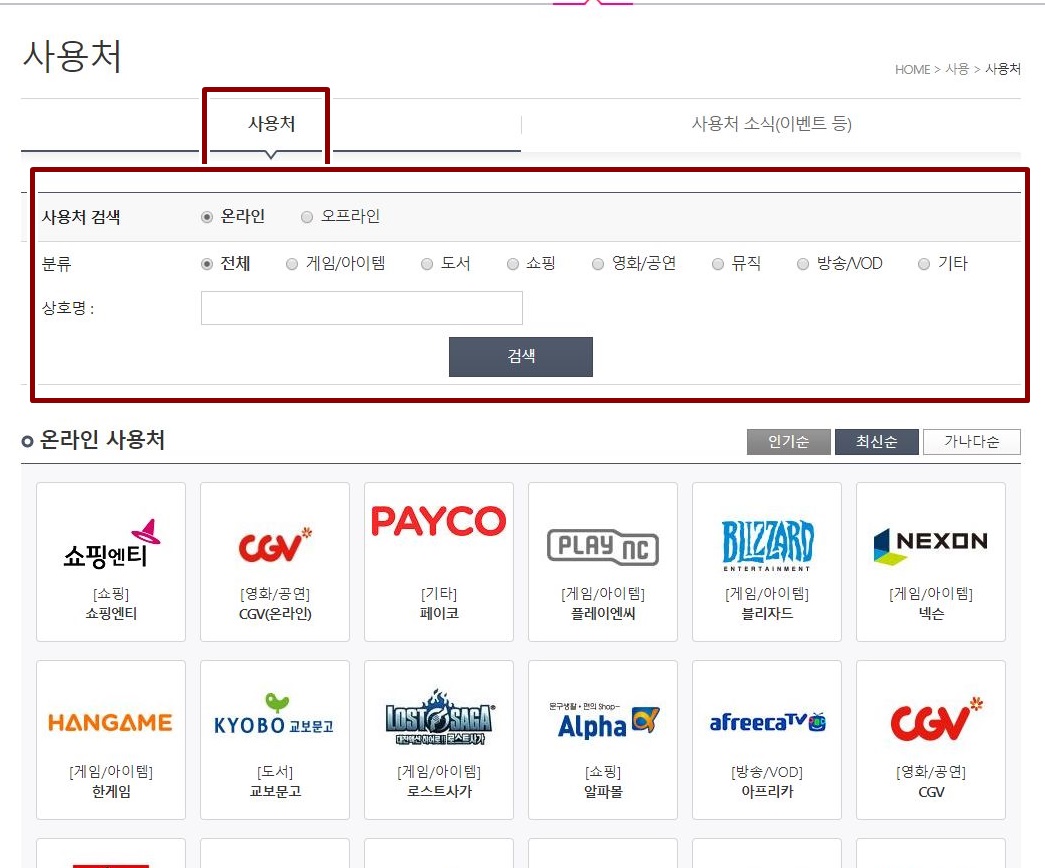1045x868 pixels.
Task: Choose the 게임/아이템 category radio
Action: (292, 264)
